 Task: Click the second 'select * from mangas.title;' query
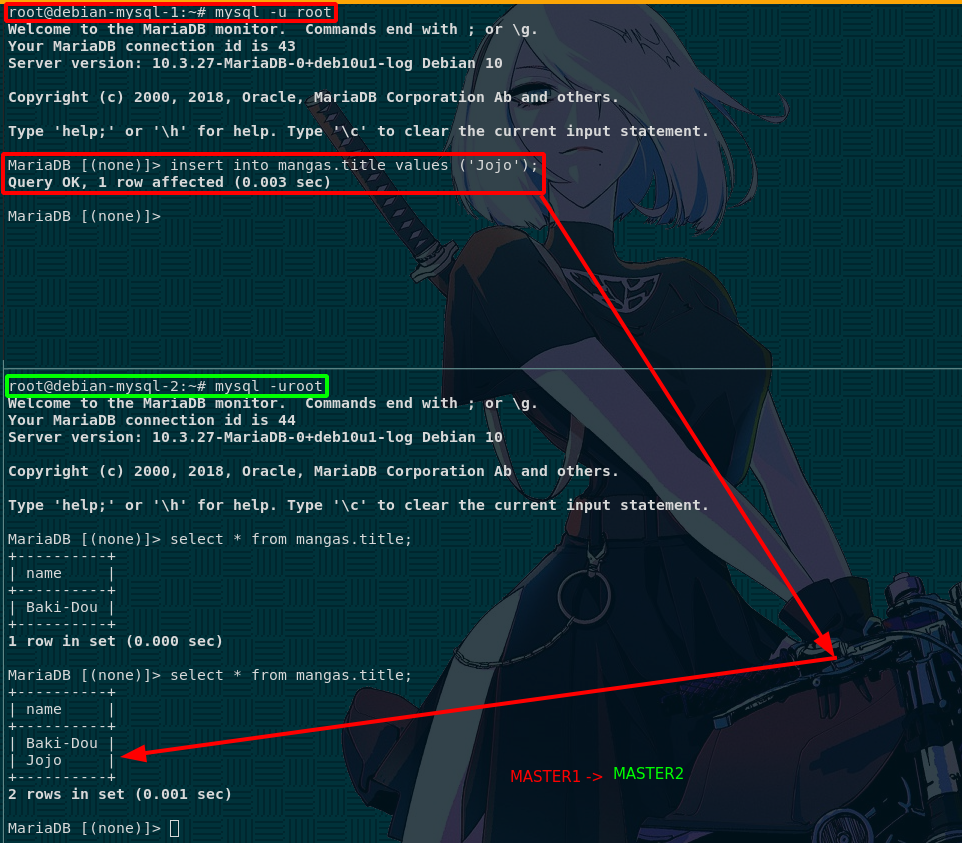tap(291, 676)
